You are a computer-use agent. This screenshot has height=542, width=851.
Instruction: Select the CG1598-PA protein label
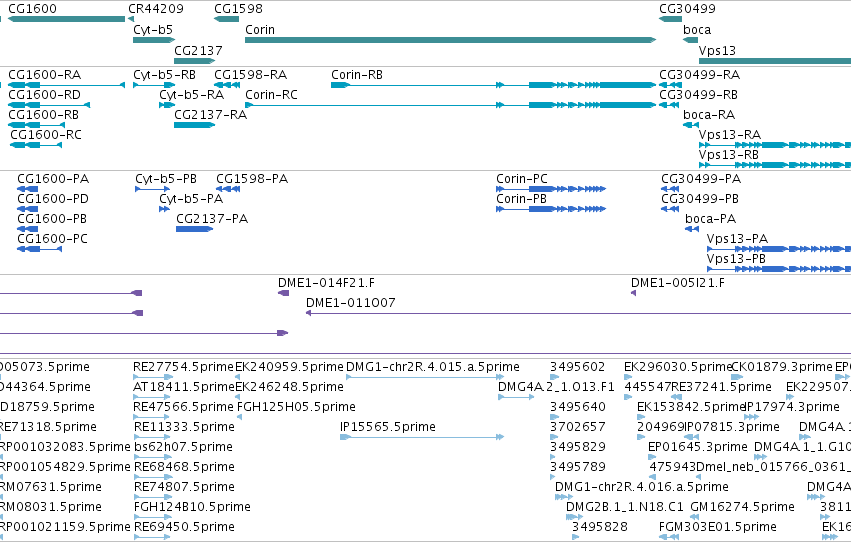point(252,179)
